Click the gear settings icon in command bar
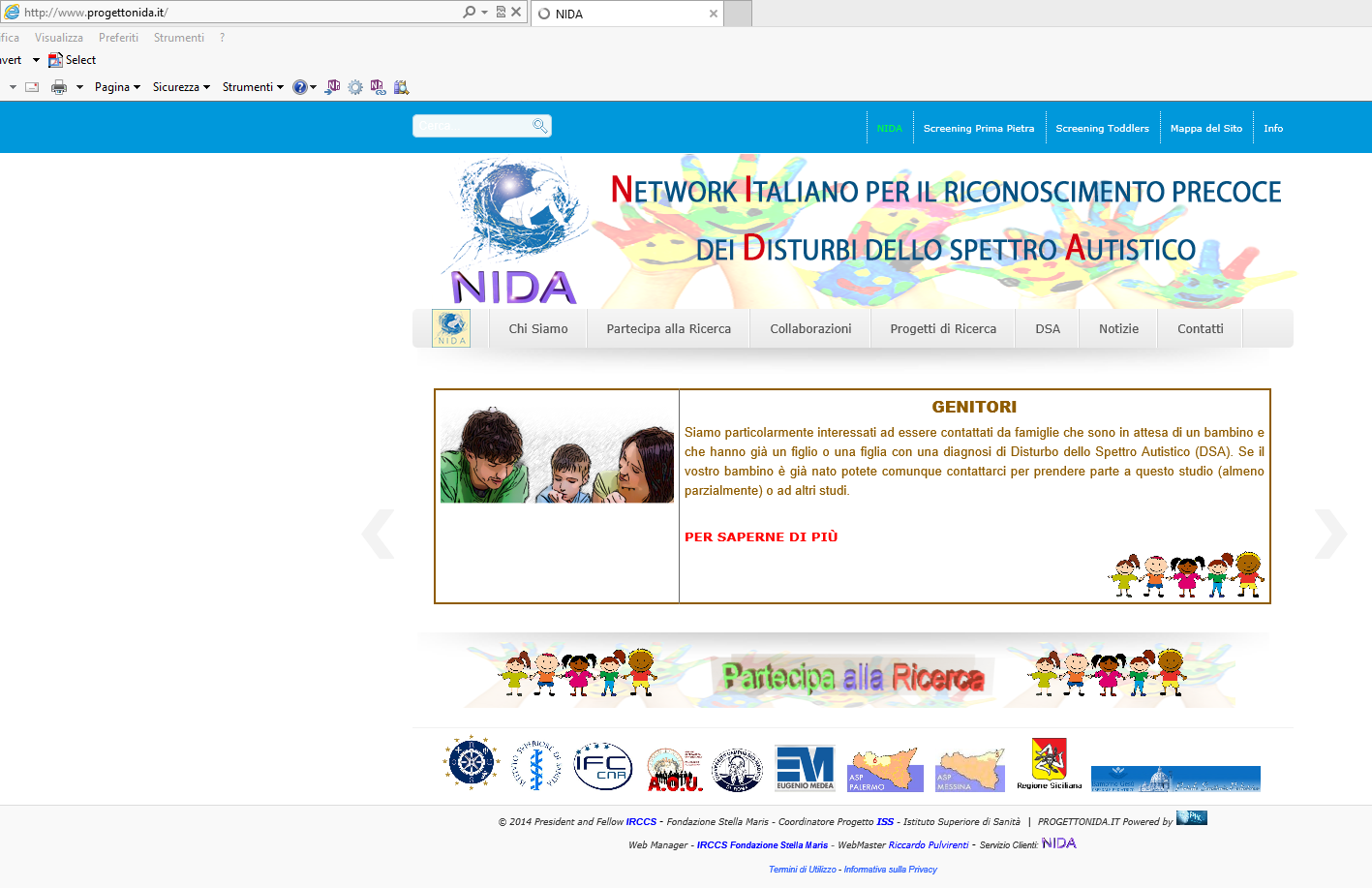This screenshot has height=888, width=1372. (x=355, y=87)
